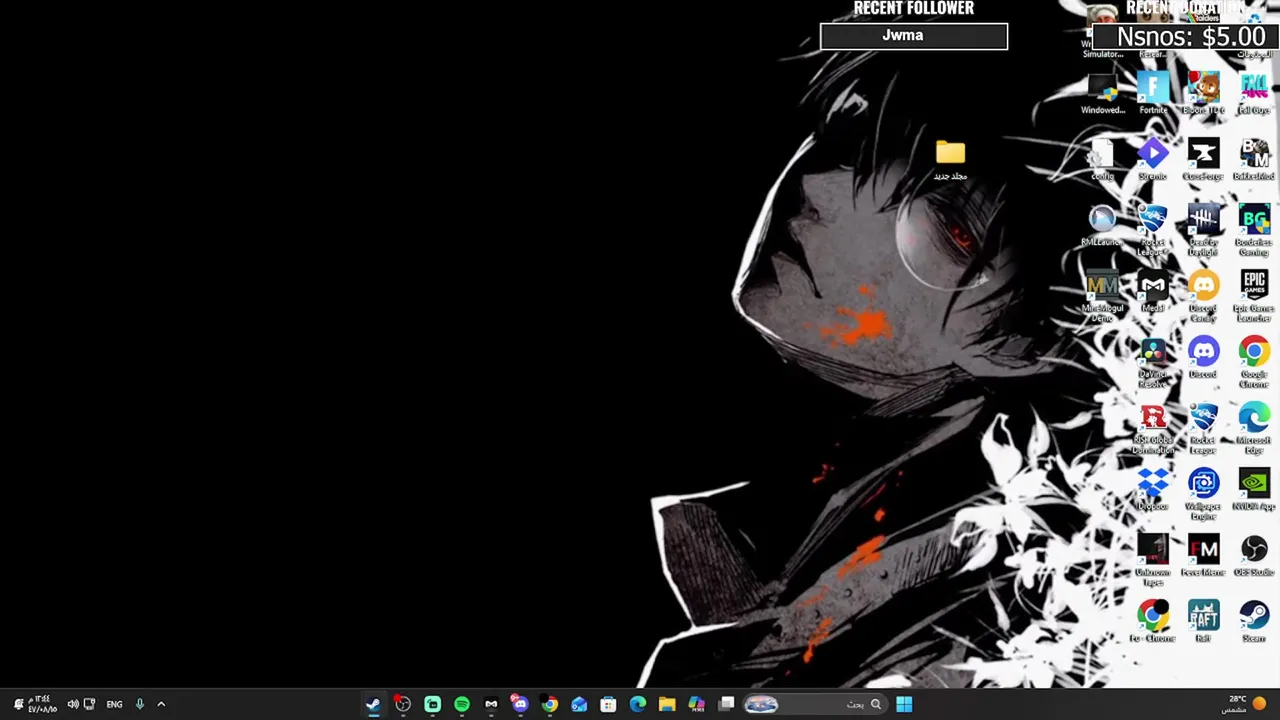Open the 28°C weather widget
This screenshot has height=720, width=1280.
[x=1246, y=704]
